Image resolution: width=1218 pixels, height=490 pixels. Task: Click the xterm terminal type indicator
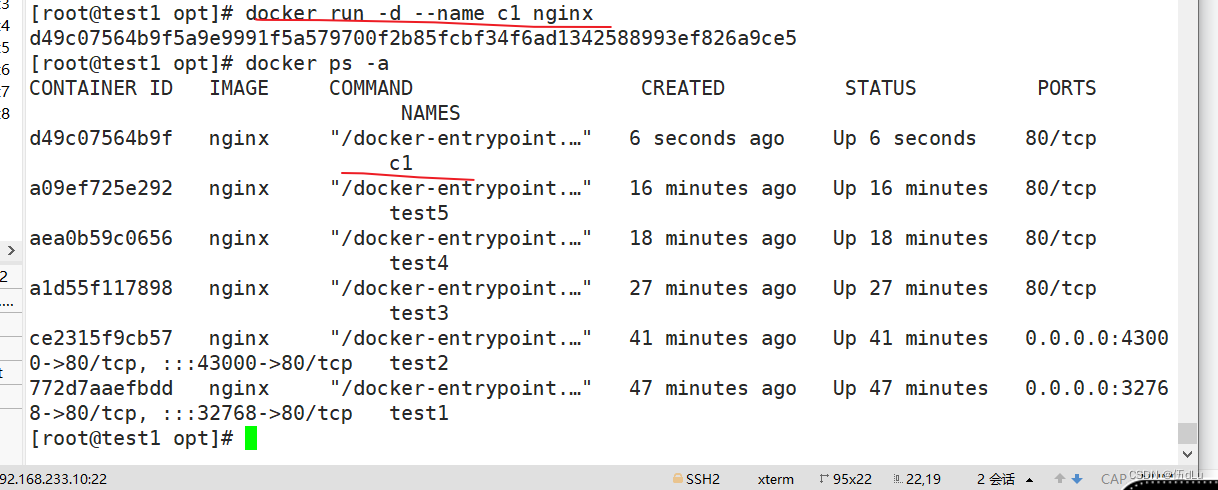tap(776, 479)
